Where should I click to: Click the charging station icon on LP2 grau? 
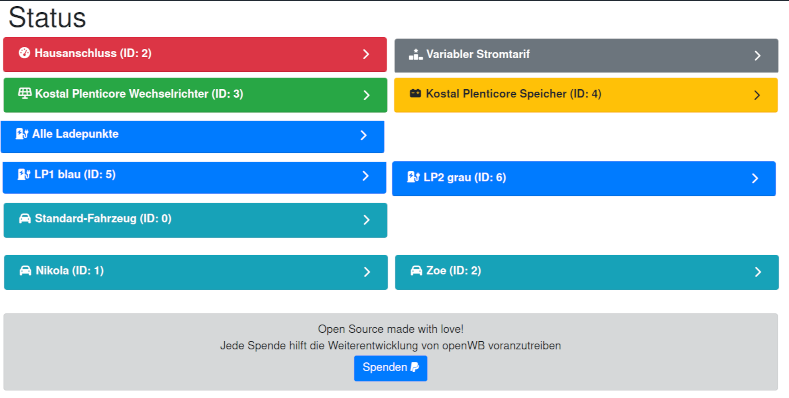[413, 177]
